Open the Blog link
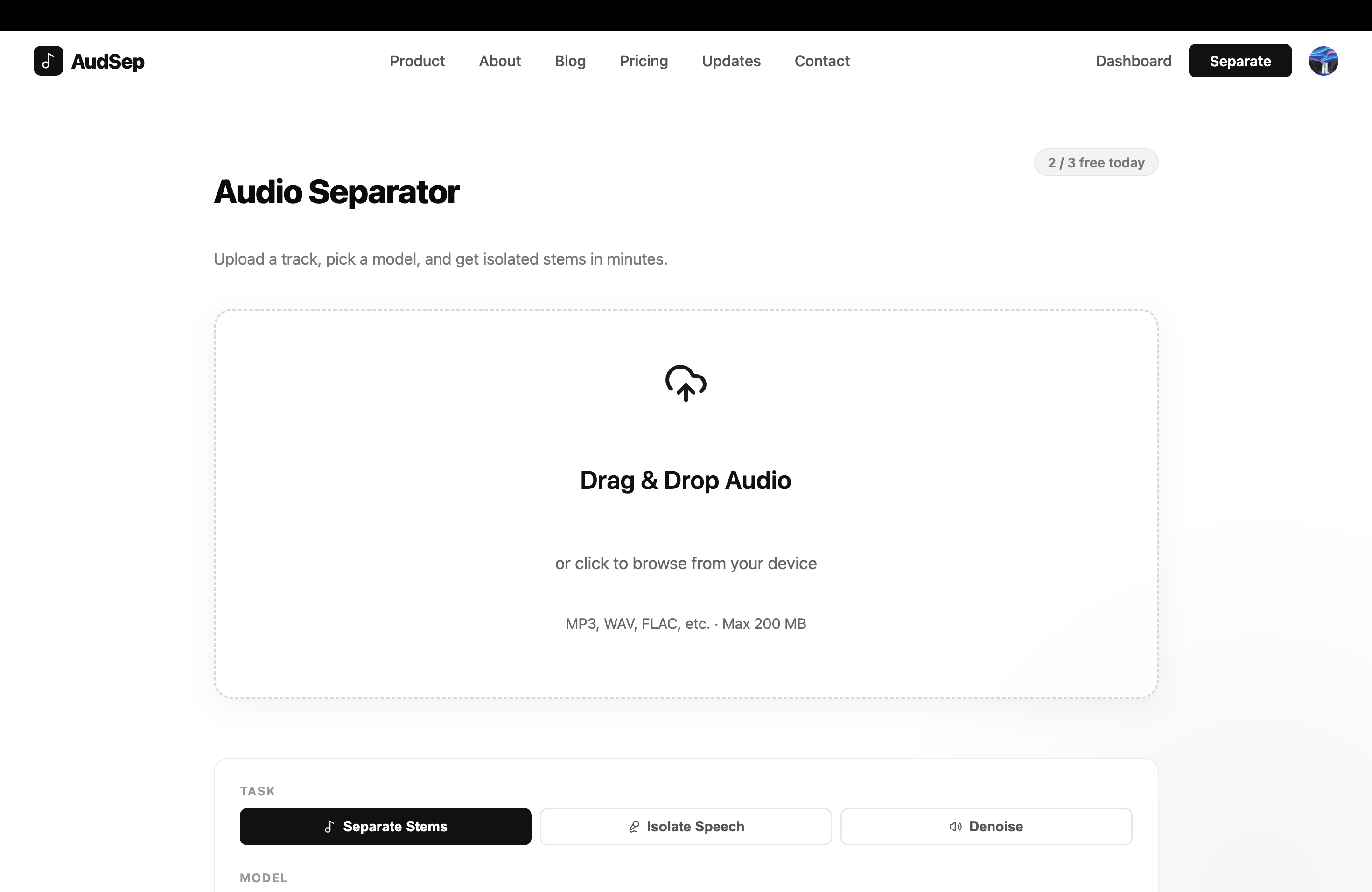The image size is (1372, 892). pyautogui.click(x=569, y=61)
